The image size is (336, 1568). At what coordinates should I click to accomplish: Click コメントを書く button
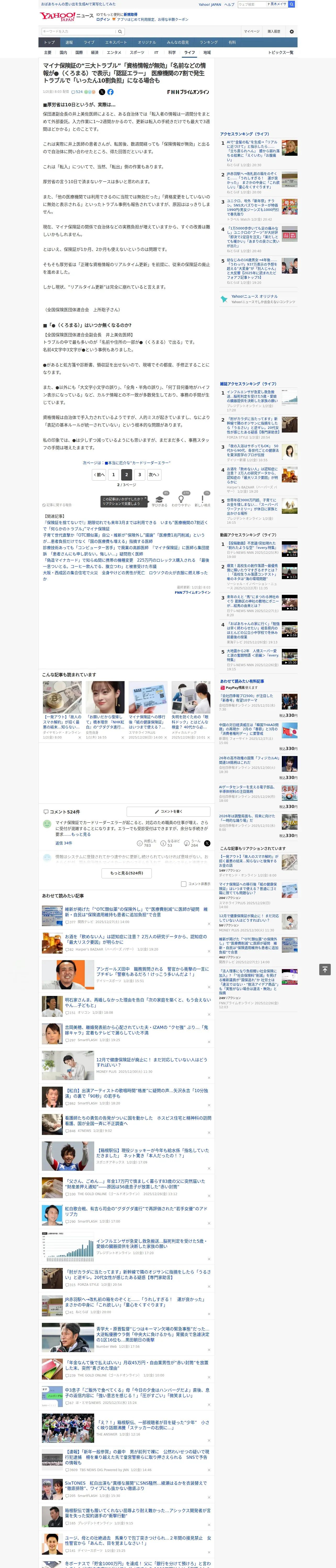pyautogui.click(x=168, y=811)
